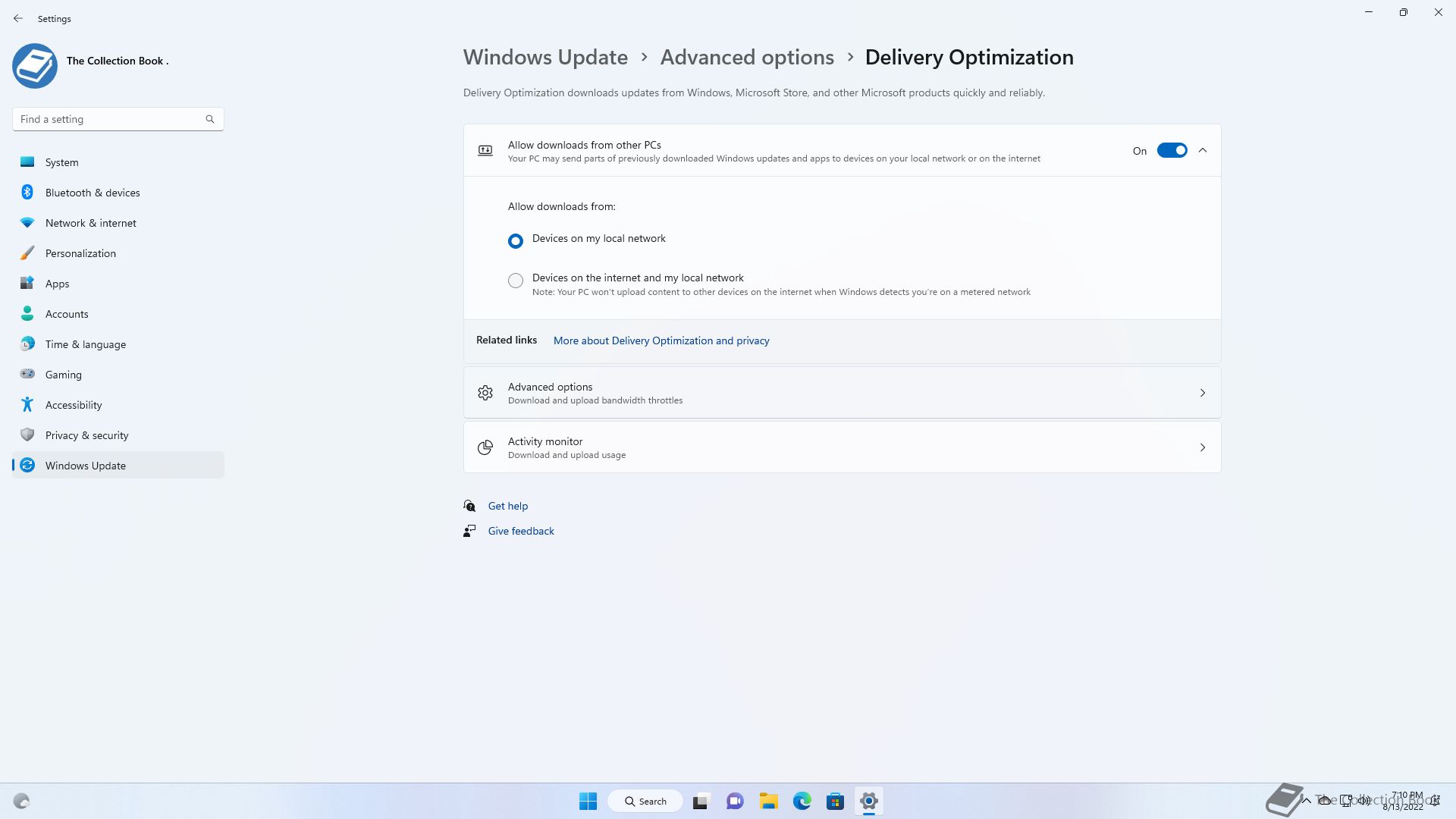Click the Get help headset icon
The image size is (1456, 819).
click(469, 506)
